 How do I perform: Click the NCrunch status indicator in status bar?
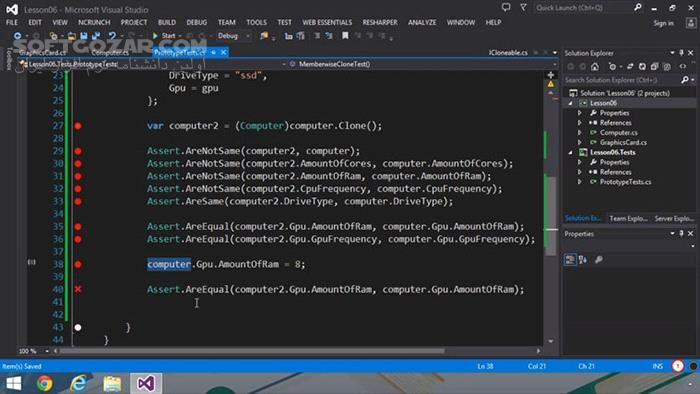point(678,366)
